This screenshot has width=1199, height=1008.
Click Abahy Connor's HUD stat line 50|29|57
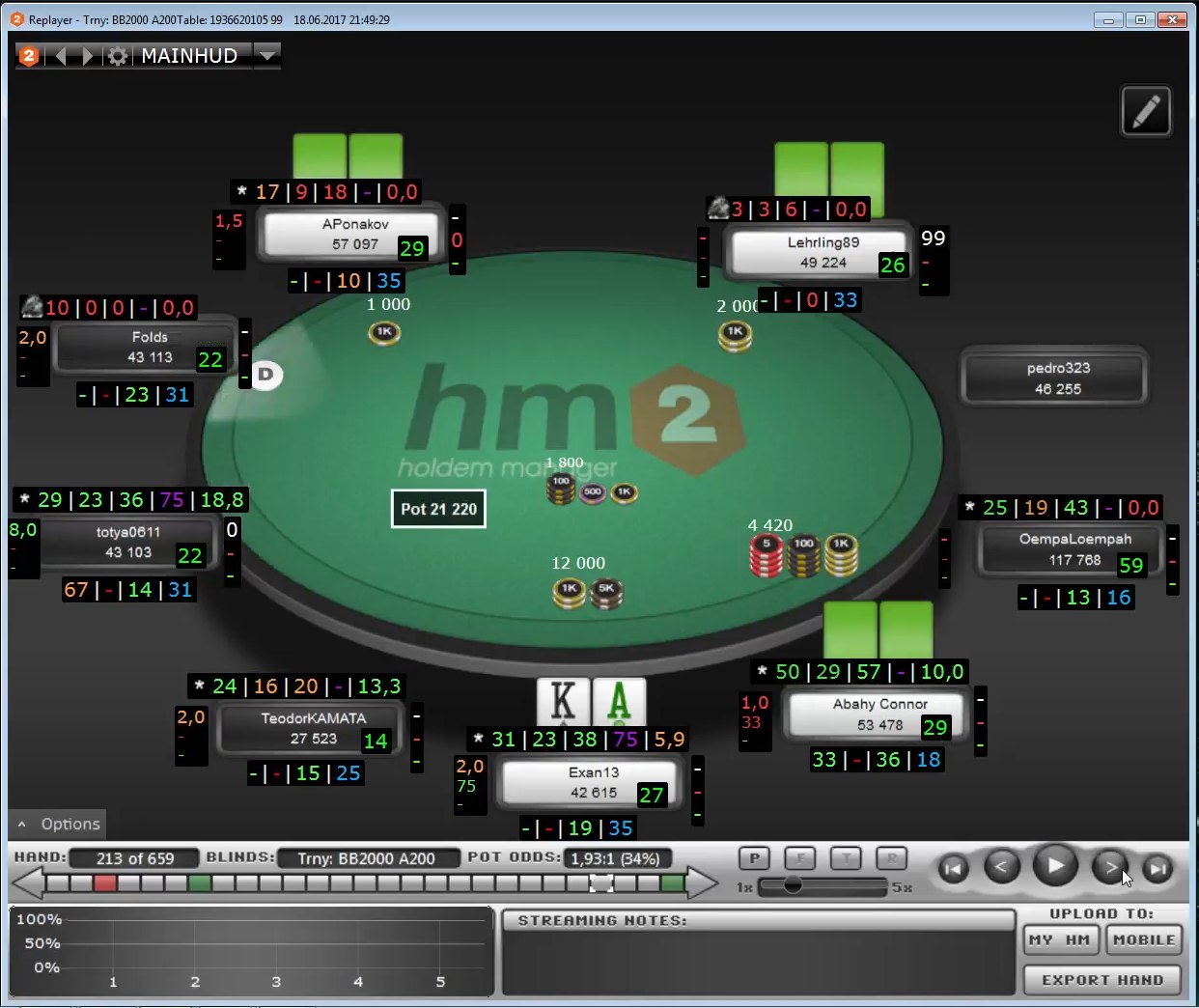(860, 671)
